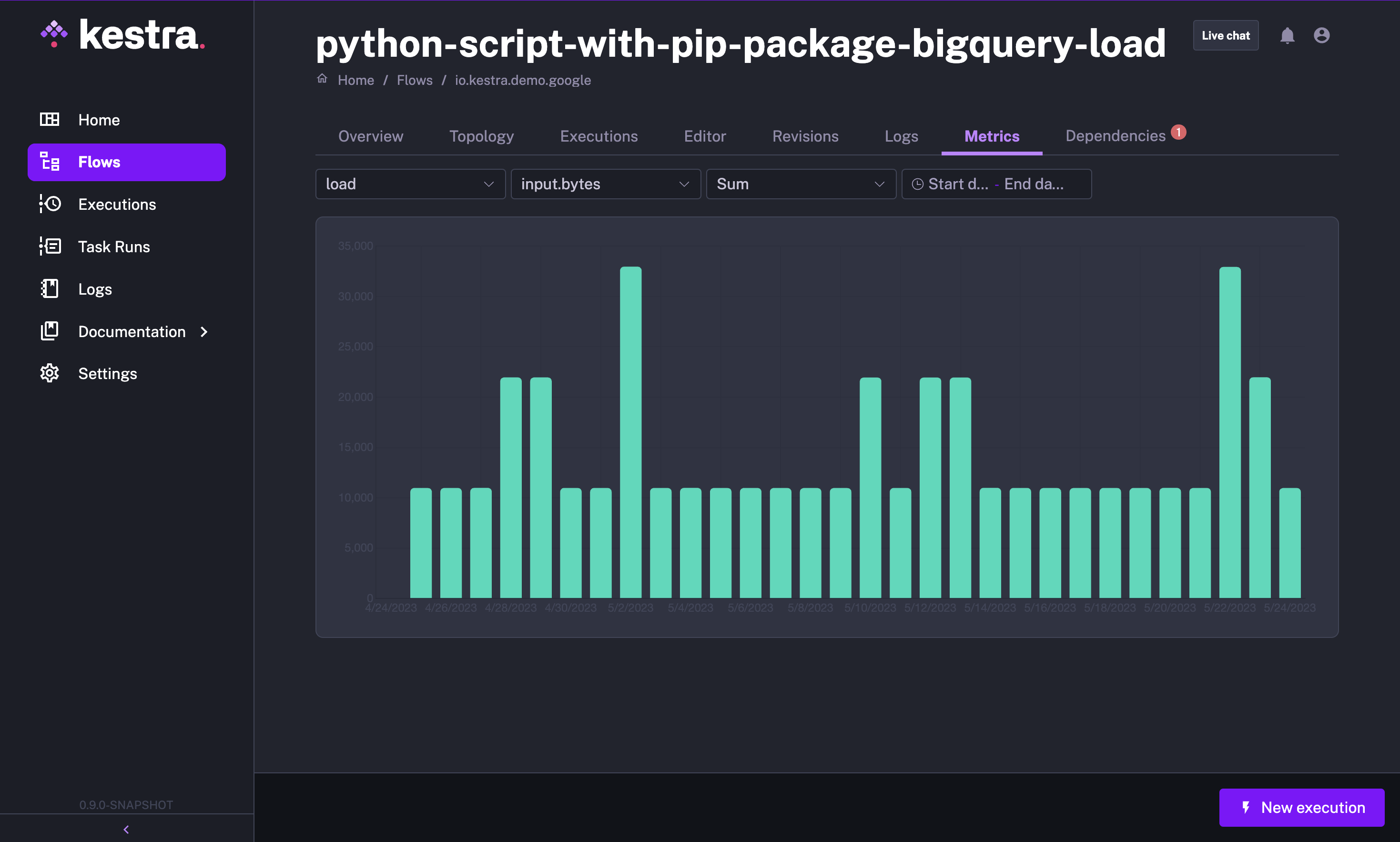
Task: Open the Dependencies tab
Action: click(1115, 136)
